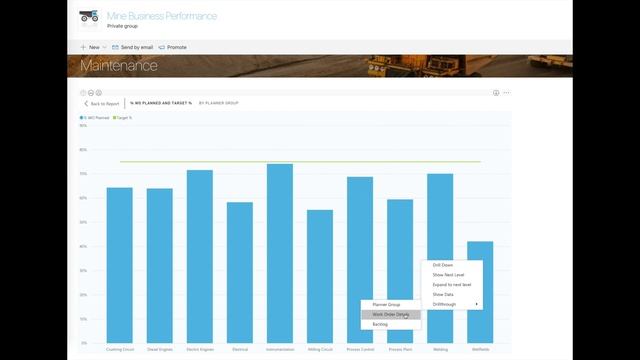The width and height of the screenshot is (640, 360).
Task: Click the Milling Circuit bar
Action: click(x=320, y=276)
